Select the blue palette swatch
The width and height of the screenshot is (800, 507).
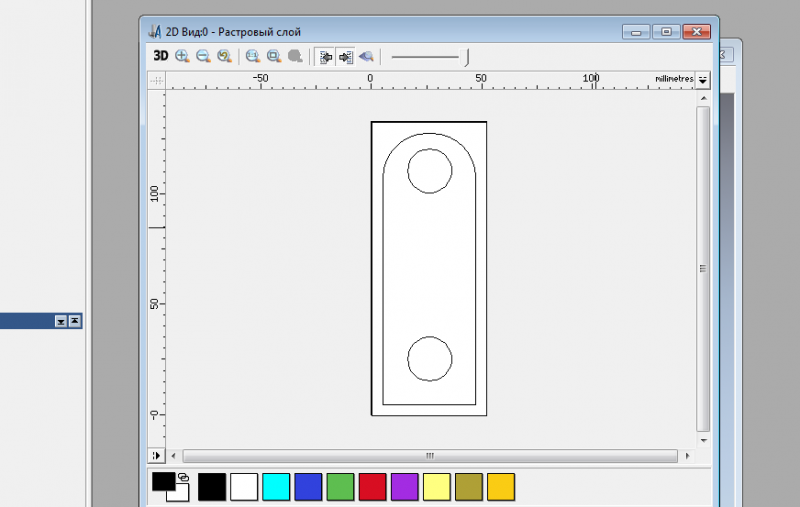[x=308, y=487]
